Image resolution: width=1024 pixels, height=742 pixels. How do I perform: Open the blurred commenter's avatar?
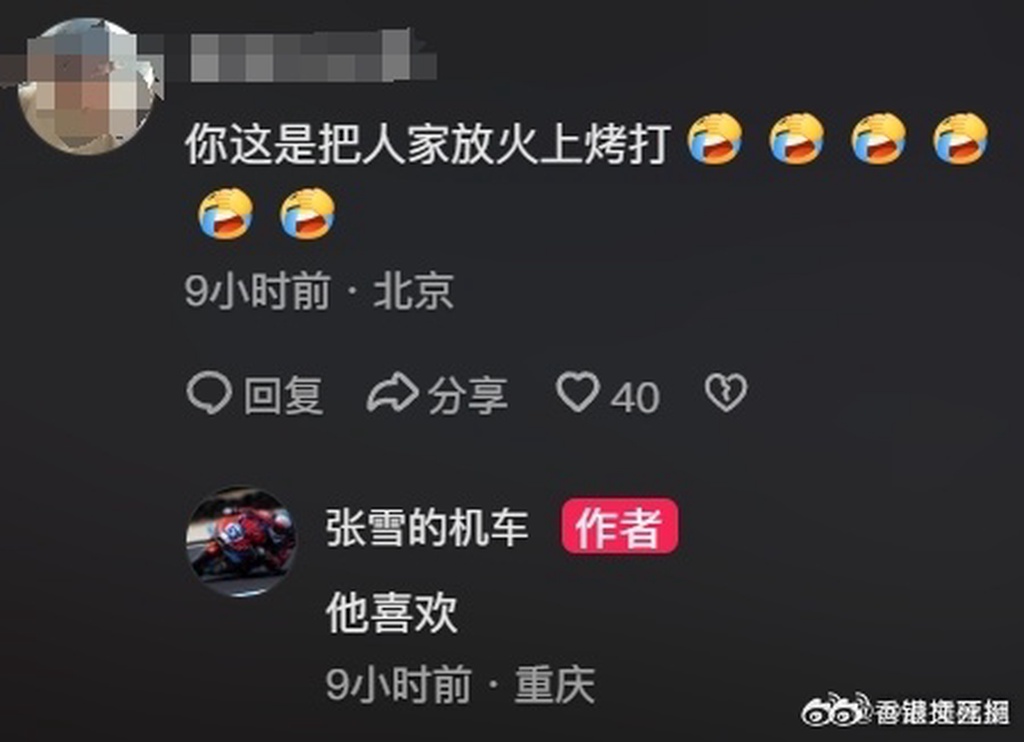pyautogui.click(x=86, y=86)
